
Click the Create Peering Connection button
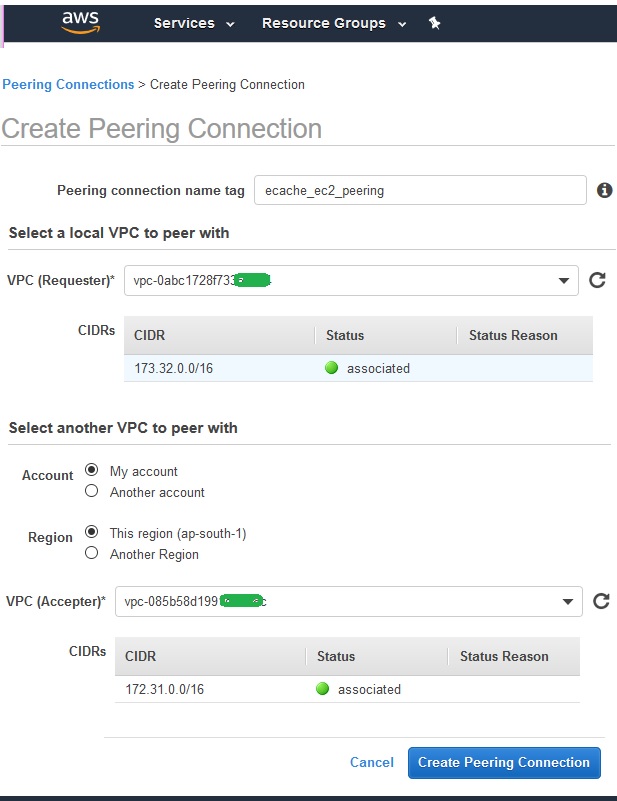point(504,762)
